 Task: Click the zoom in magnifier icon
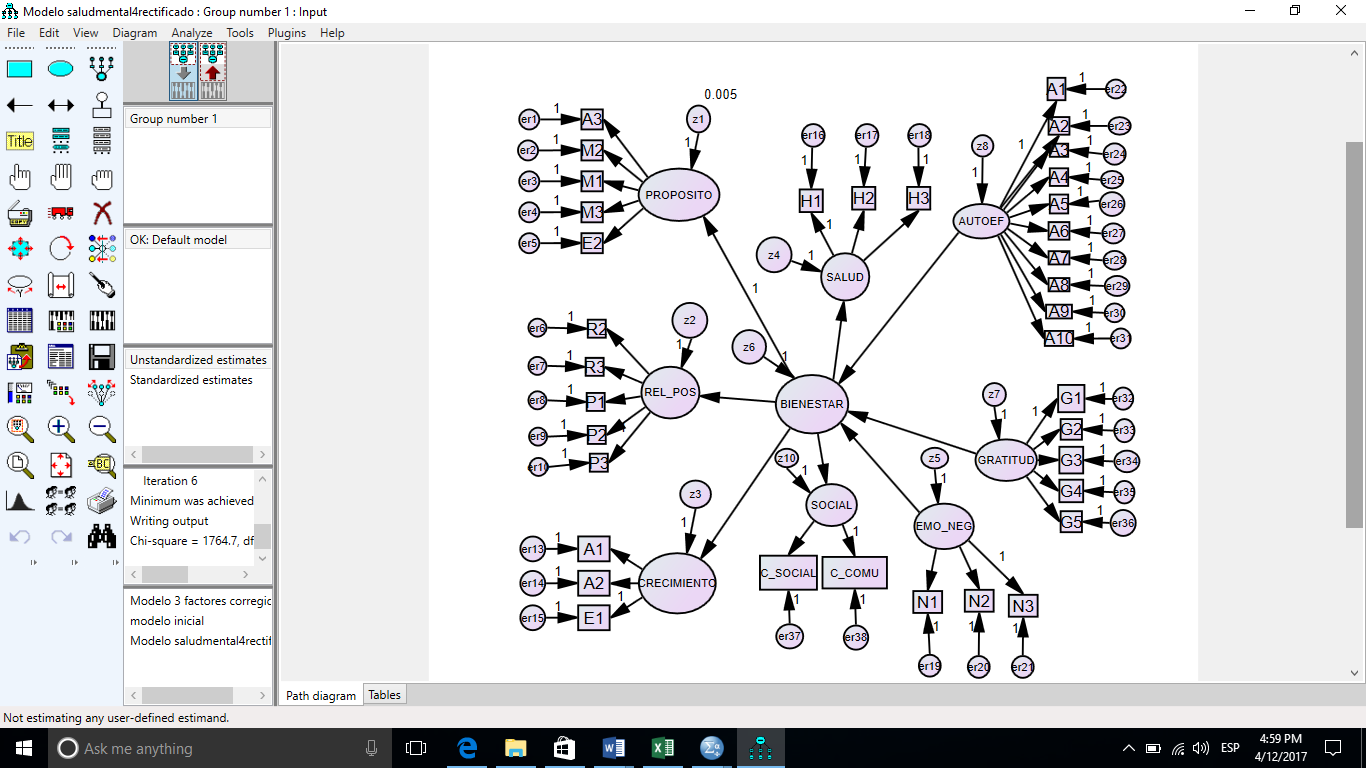pyautogui.click(x=61, y=429)
